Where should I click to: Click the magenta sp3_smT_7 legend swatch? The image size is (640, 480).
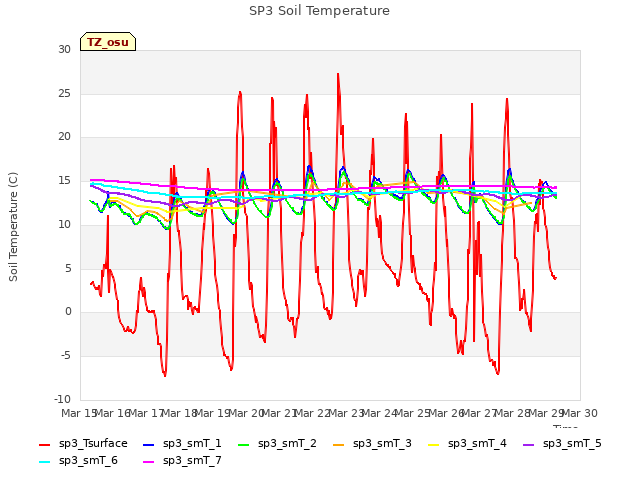click(x=149, y=462)
